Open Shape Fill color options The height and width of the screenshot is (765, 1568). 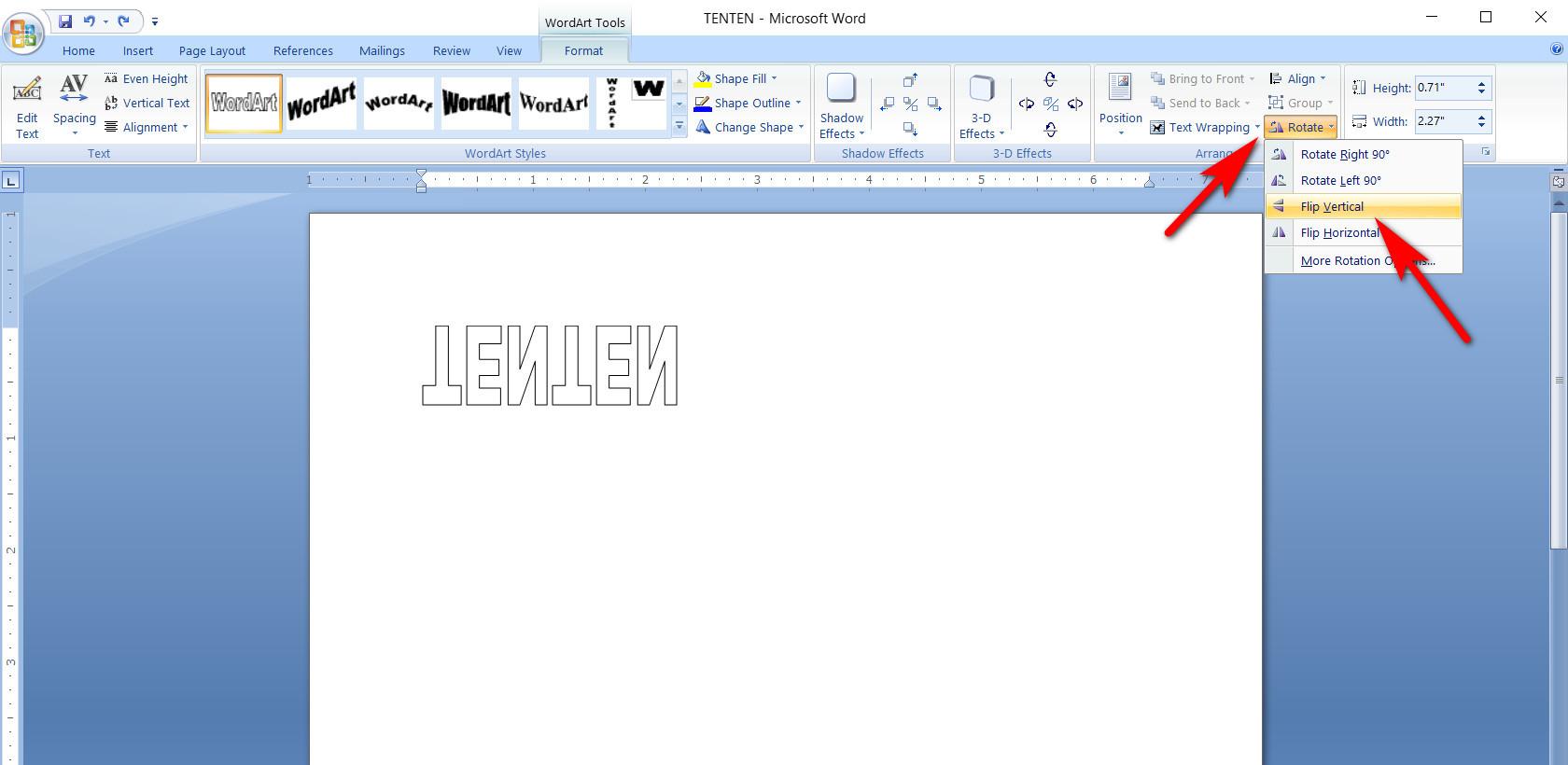click(x=735, y=79)
